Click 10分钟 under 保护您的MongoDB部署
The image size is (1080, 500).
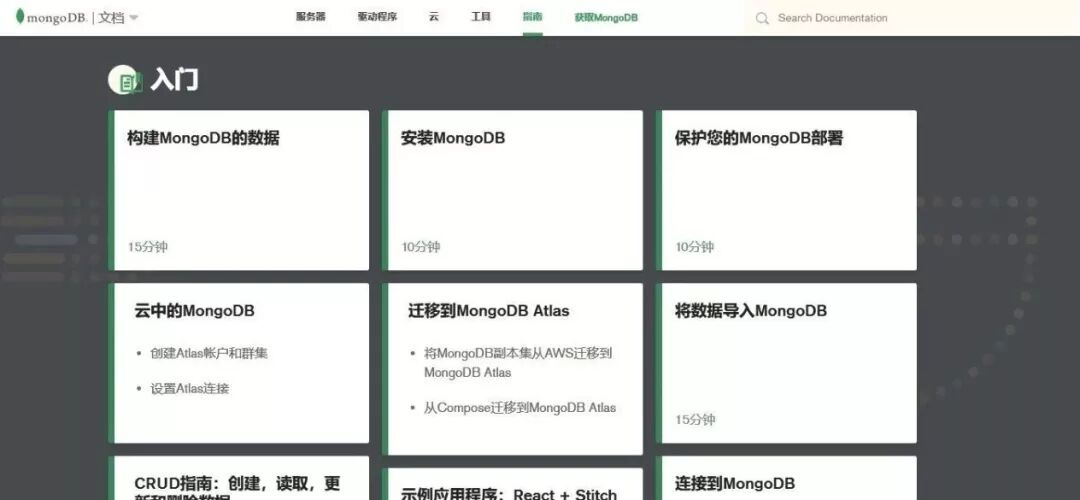pos(694,247)
